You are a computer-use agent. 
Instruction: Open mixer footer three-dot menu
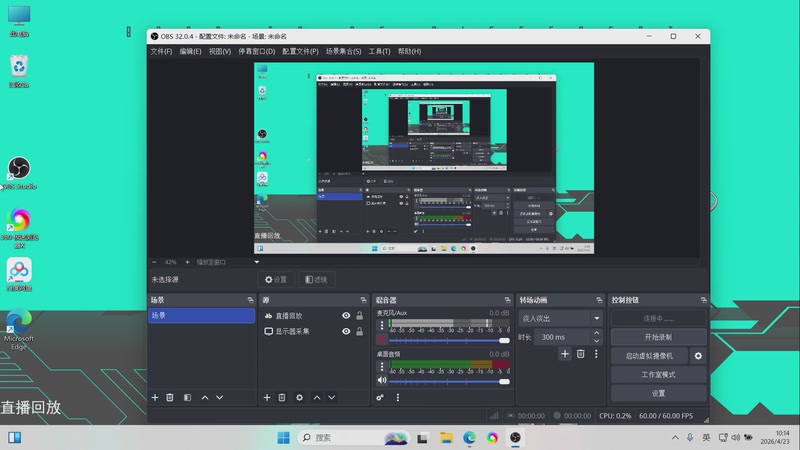tap(398, 397)
